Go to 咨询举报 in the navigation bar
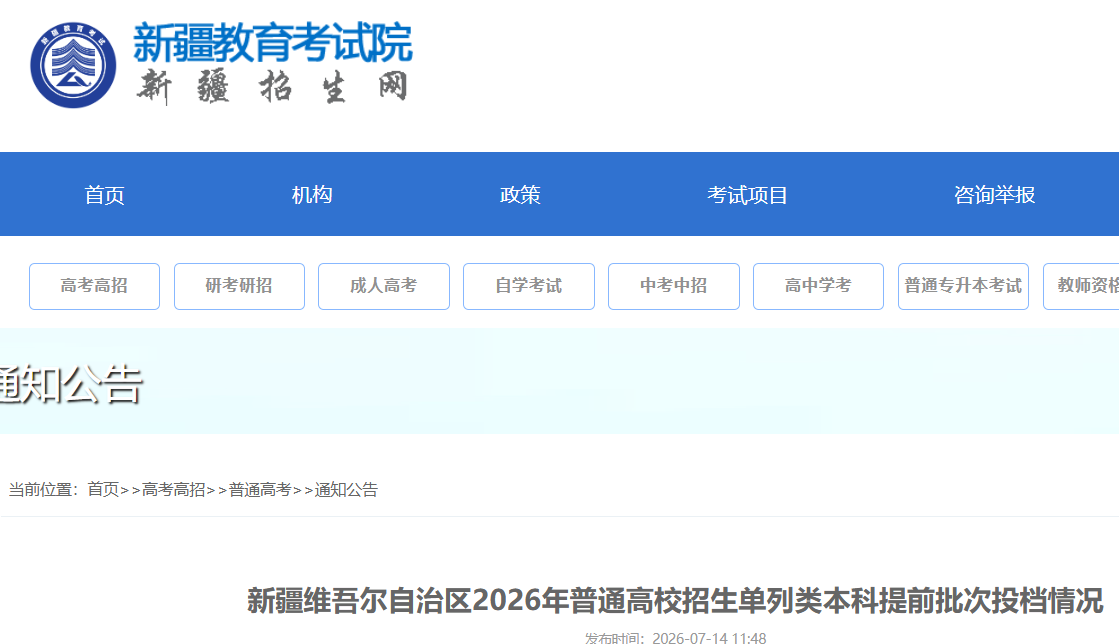The image size is (1119, 644). coord(994,194)
